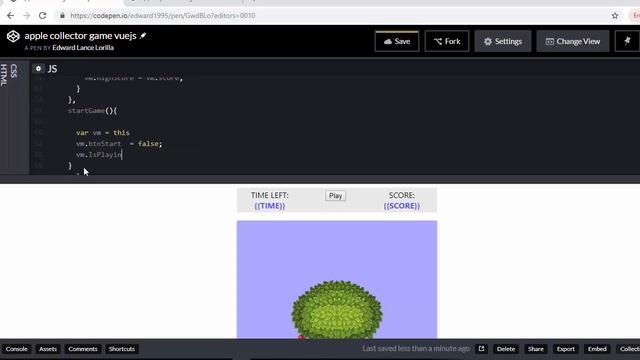Screen dimensions: 640x360
Task: Place cursor on vm.IsPlayin line
Action: (99, 155)
